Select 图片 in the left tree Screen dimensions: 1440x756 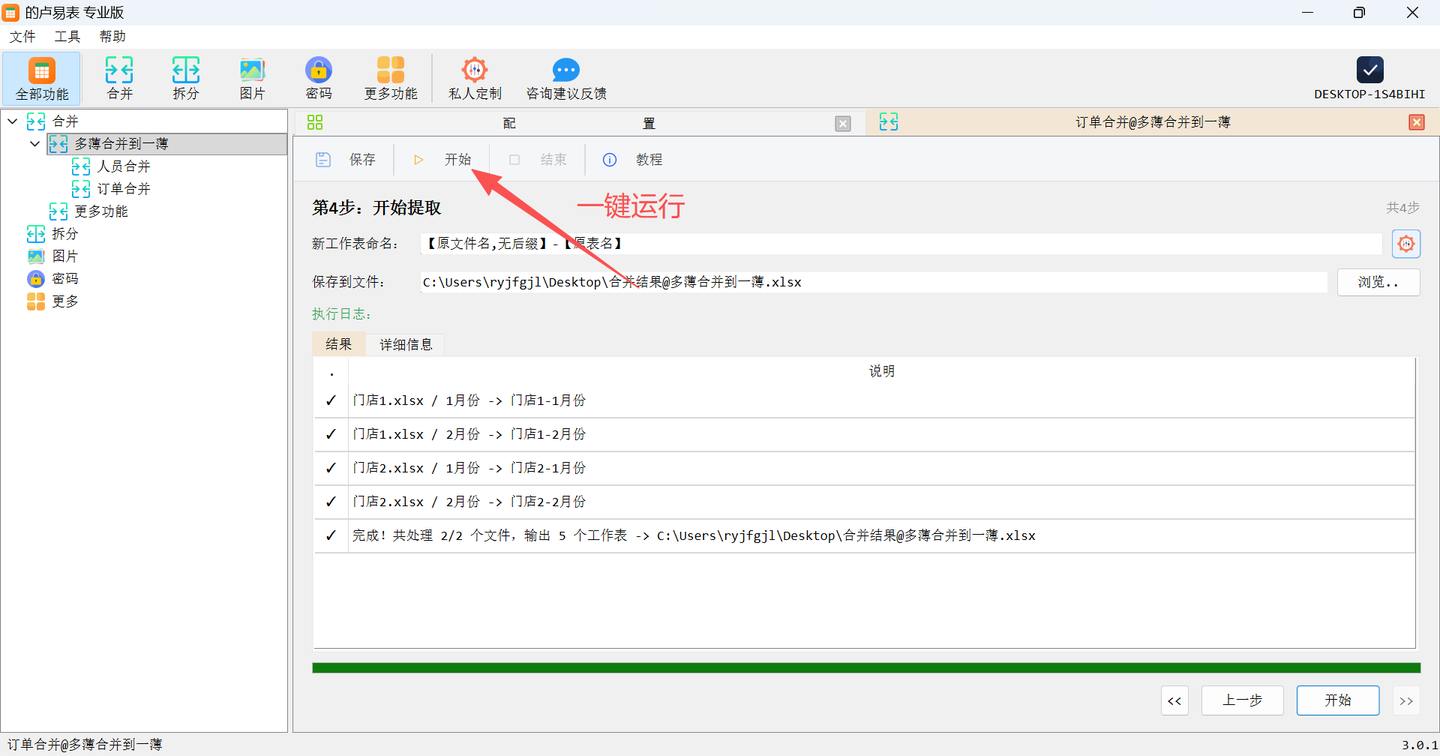(x=65, y=256)
